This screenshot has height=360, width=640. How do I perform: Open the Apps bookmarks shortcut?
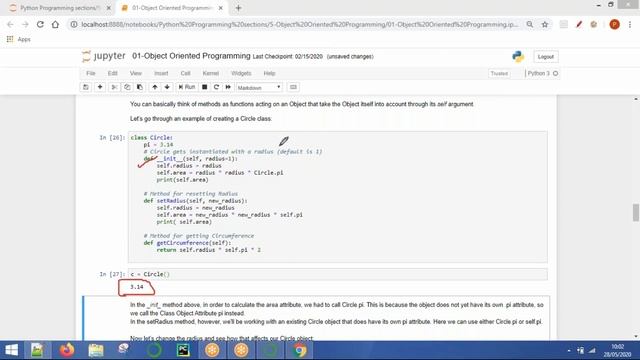pos(19,39)
